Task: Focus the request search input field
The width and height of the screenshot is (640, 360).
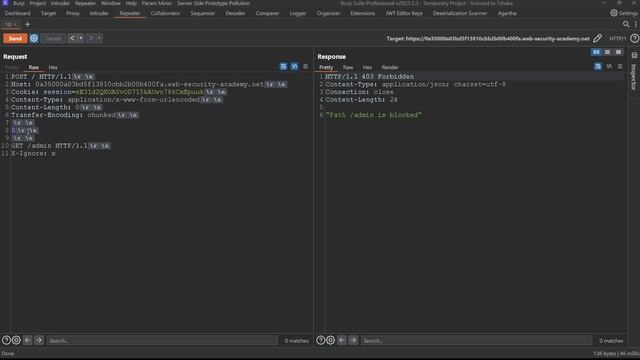Action: (162, 340)
